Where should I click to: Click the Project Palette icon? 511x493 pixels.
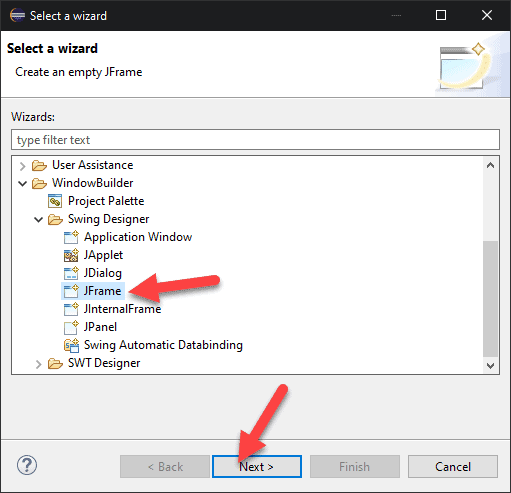pos(55,201)
